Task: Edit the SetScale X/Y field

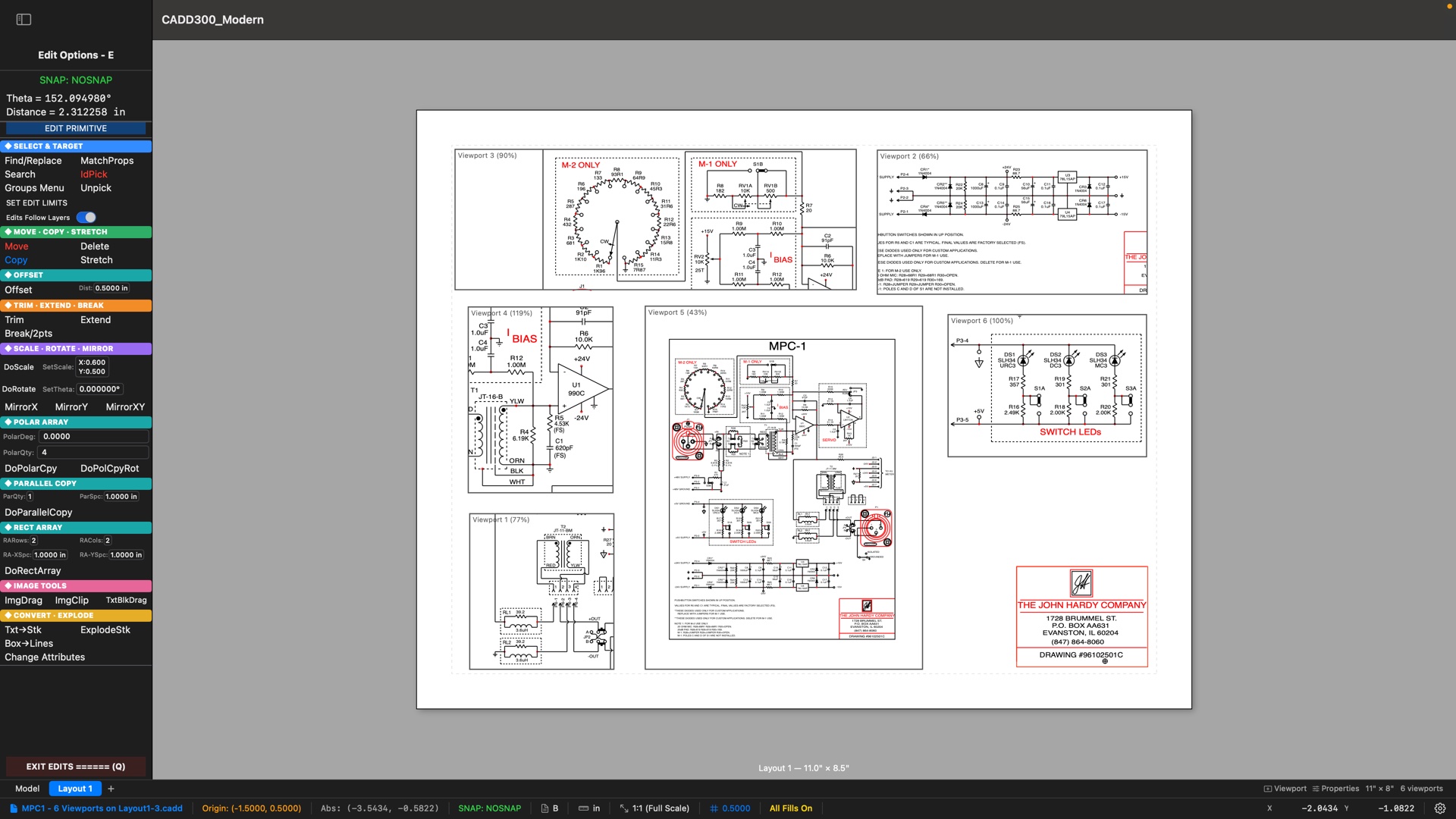Action: point(93,367)
